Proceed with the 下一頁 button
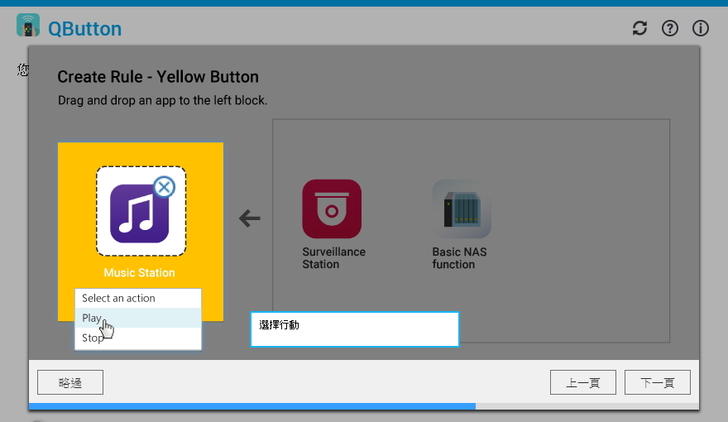This screenshot has height=422, width=728. pyautogui.click(x=657, y=383)
